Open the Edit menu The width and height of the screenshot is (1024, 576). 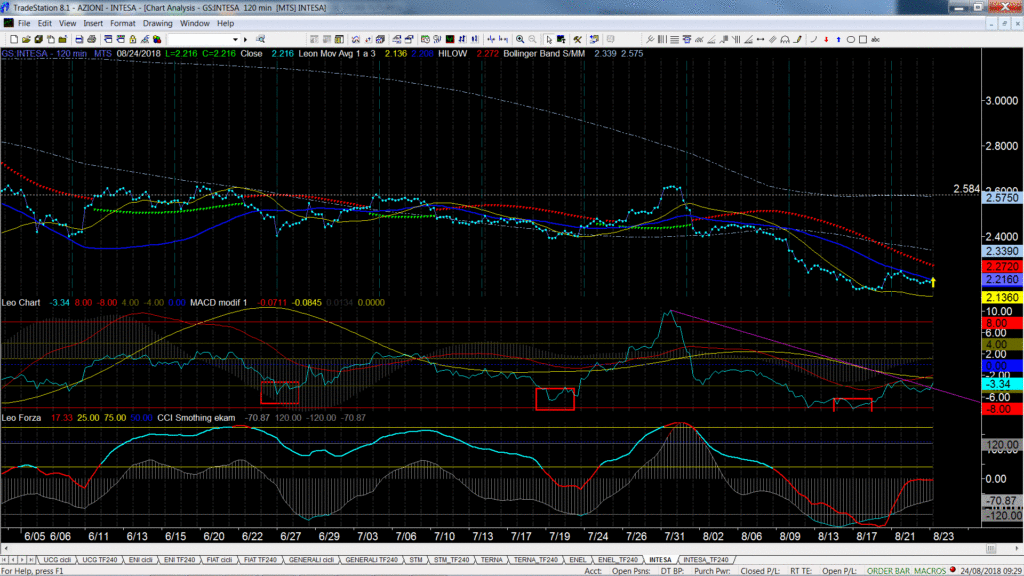tap(44, 24)
